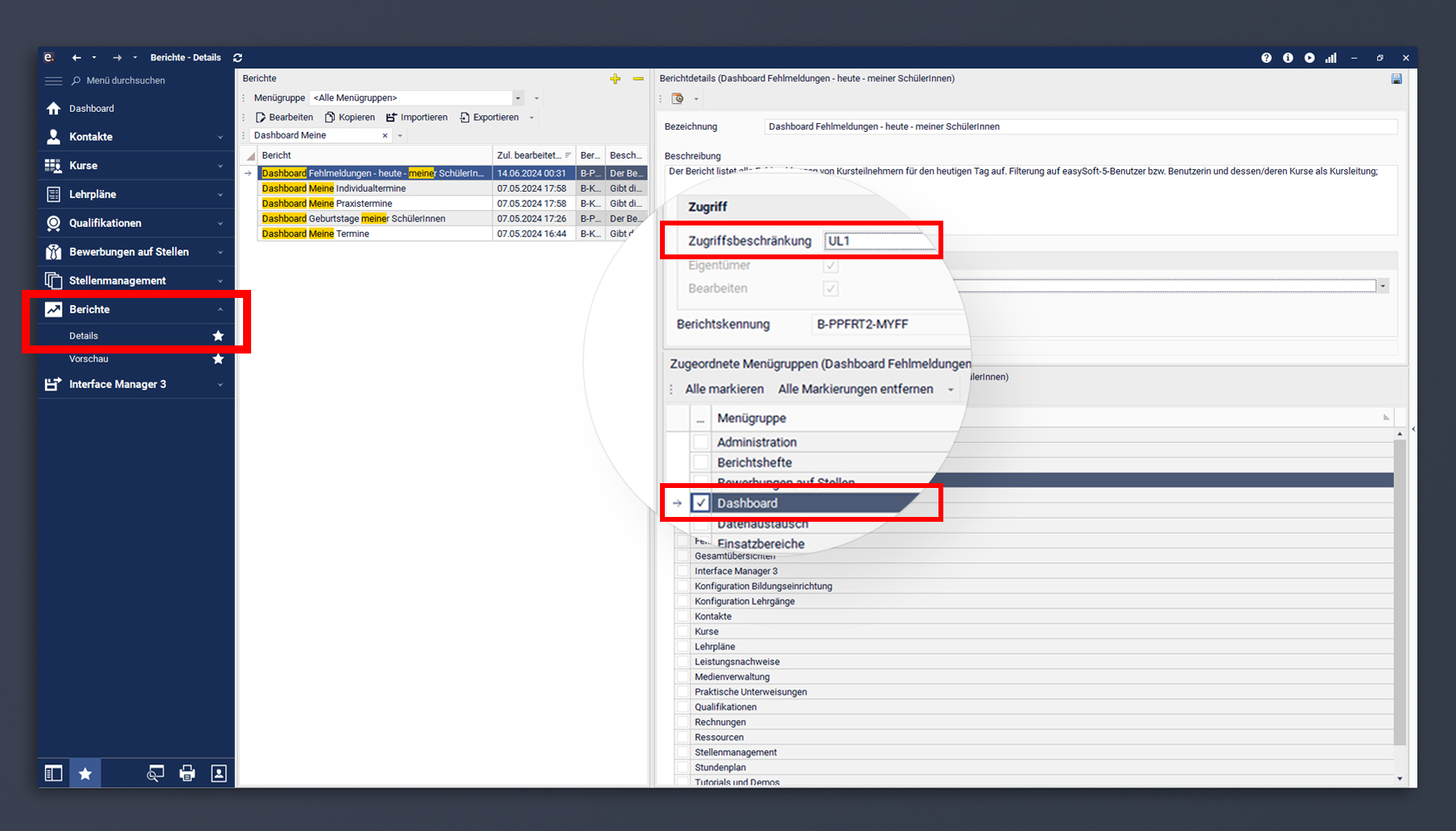This screenshot has width=1456, height=831.
Task: Click the play tutorial icon
Action: pyautogui.click(x=1310, y=58)
